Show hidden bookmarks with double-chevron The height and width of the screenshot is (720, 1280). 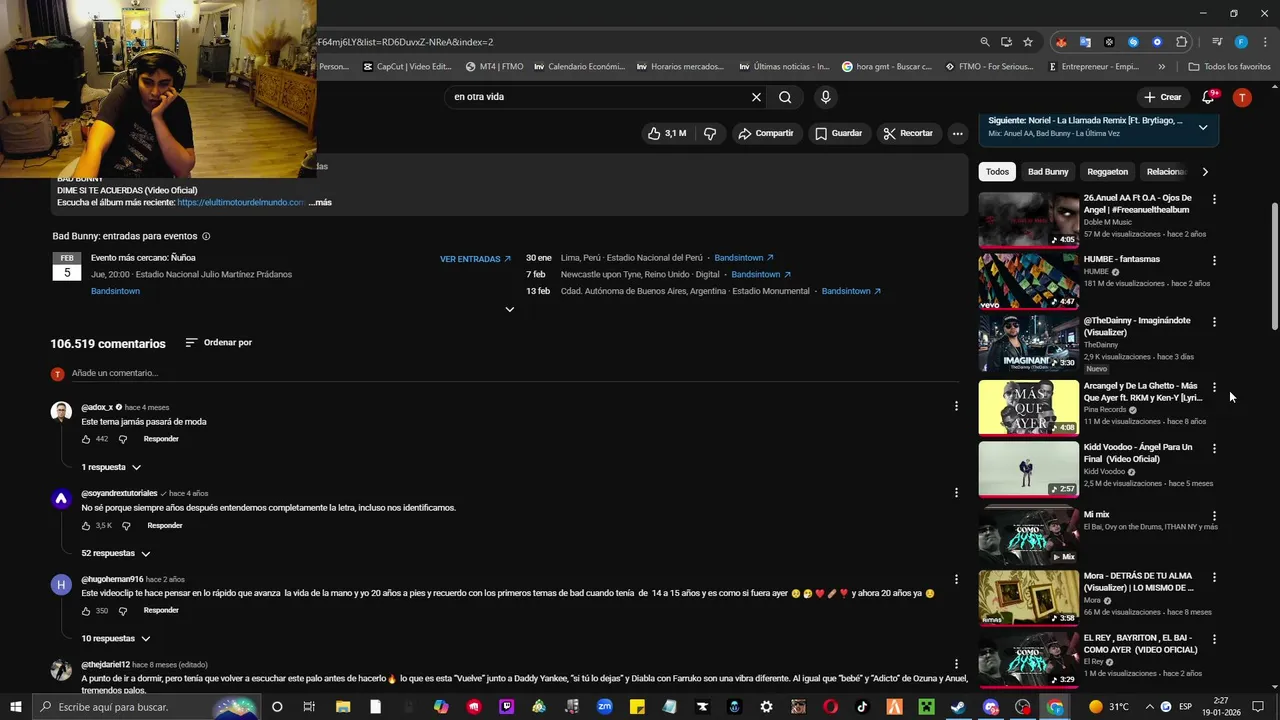point(1162,67)
